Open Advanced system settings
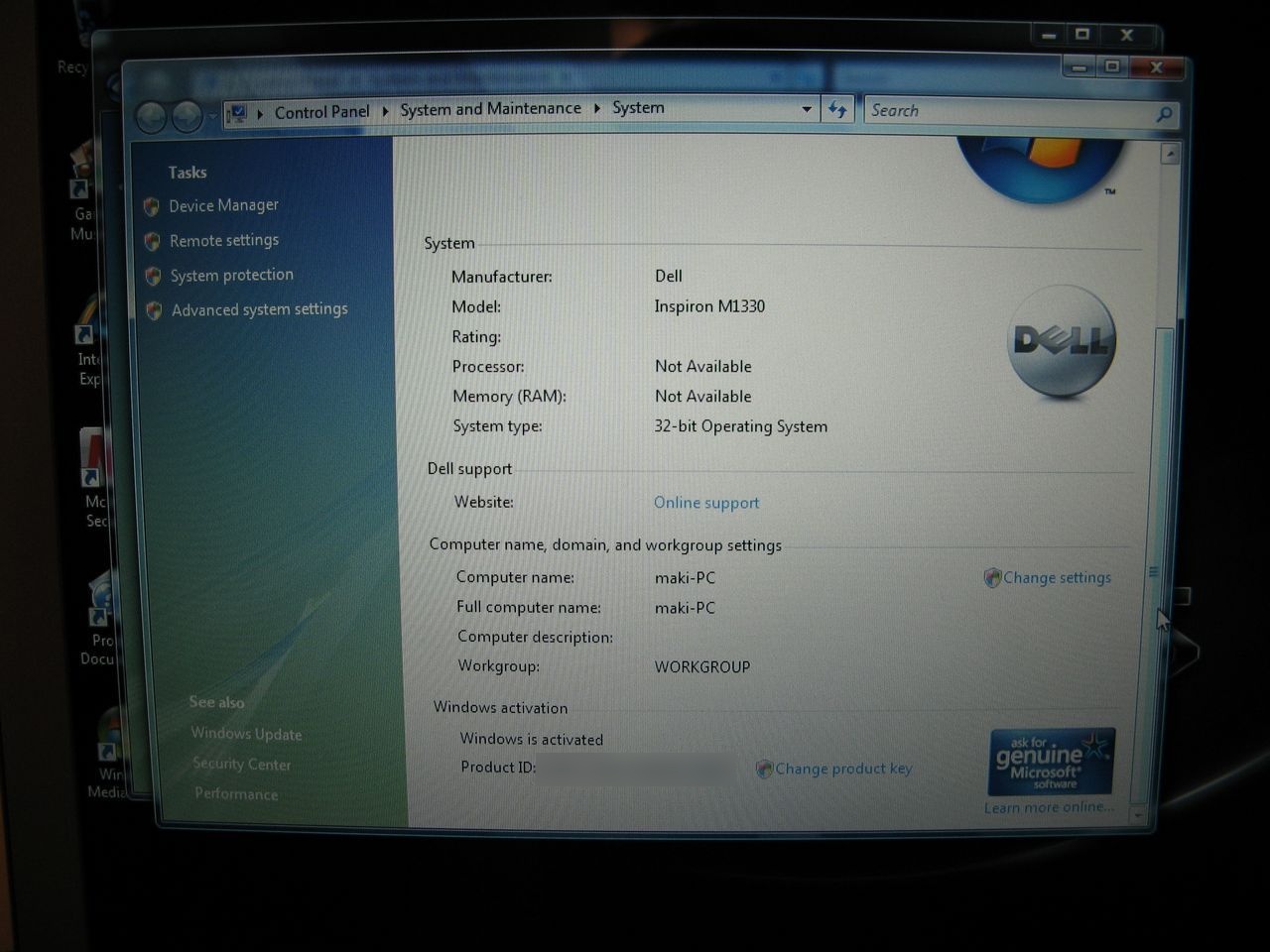The width and height of the screenshot is (1270, 952). click(260, 309)
